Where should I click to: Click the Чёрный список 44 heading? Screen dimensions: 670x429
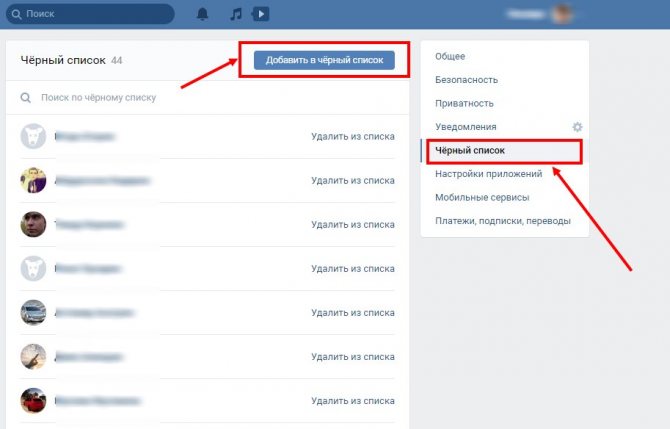tap(71, 60)
